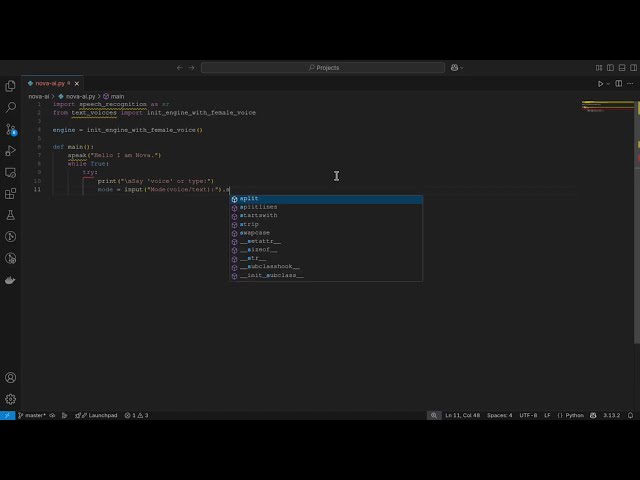Open the Testing flask view
The width and height of the screenshot is (640, 480).
(x=11, y=215)
